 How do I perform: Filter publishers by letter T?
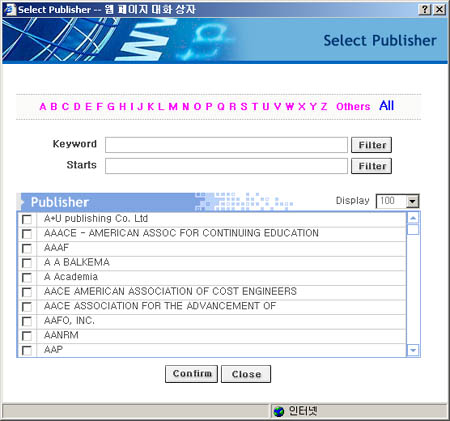click(255, 107)
